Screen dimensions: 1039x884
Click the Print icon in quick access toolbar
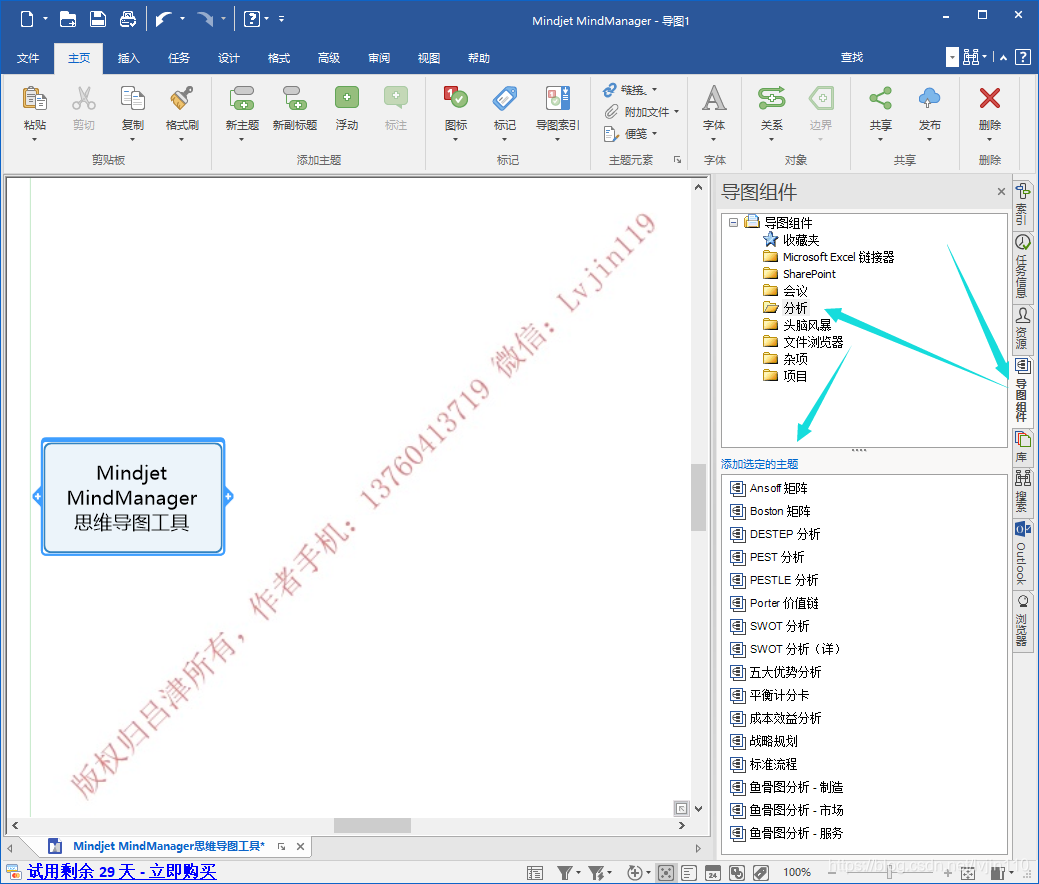128,19
